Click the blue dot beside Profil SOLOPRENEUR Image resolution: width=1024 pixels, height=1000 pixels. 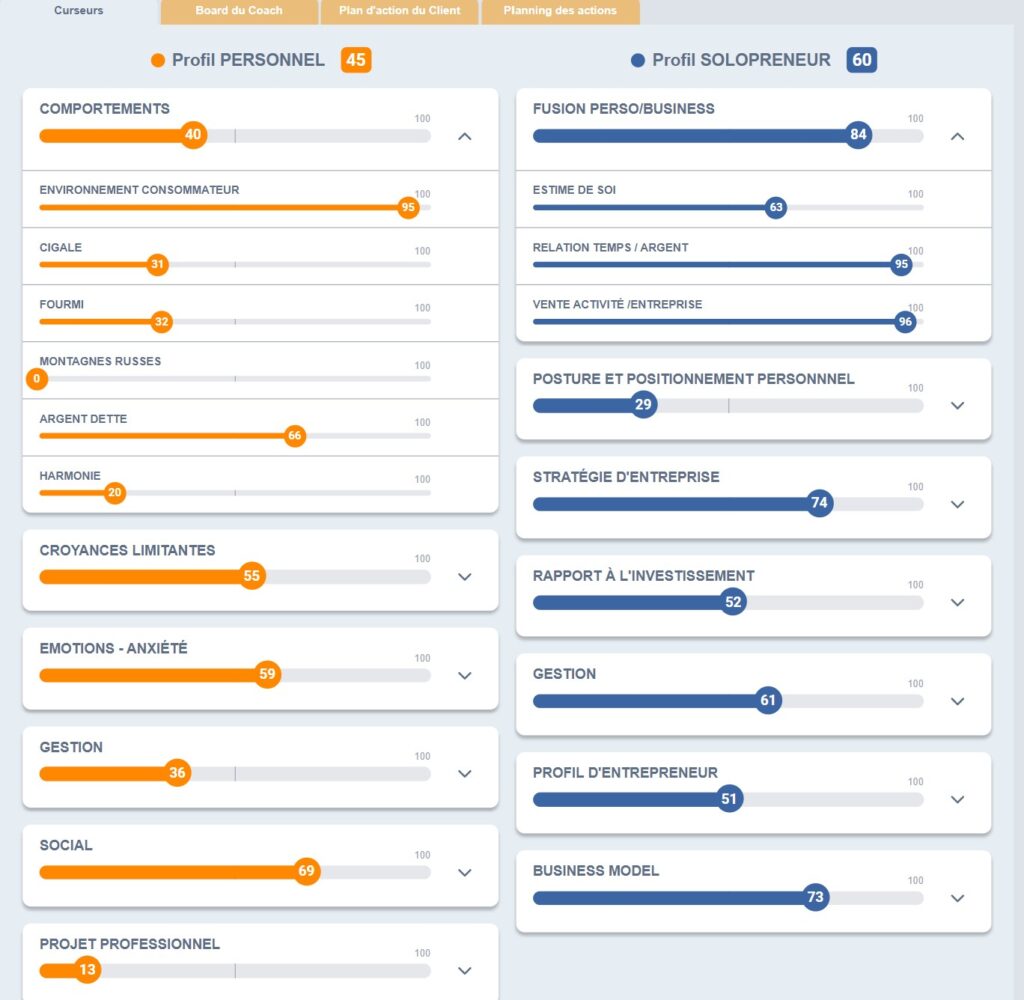click(638, 61)
